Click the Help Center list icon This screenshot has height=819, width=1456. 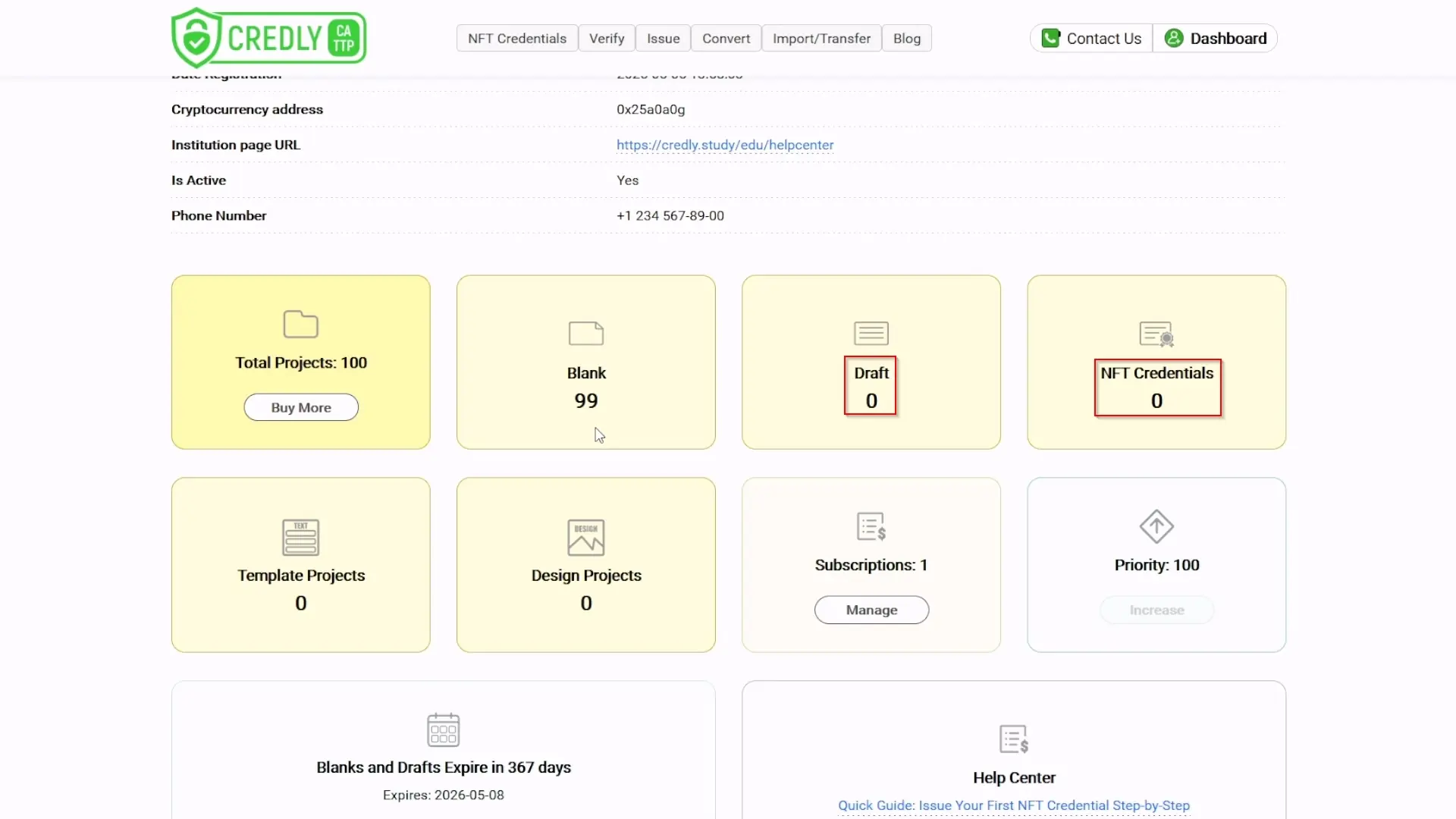click(x=1014, y=739)
